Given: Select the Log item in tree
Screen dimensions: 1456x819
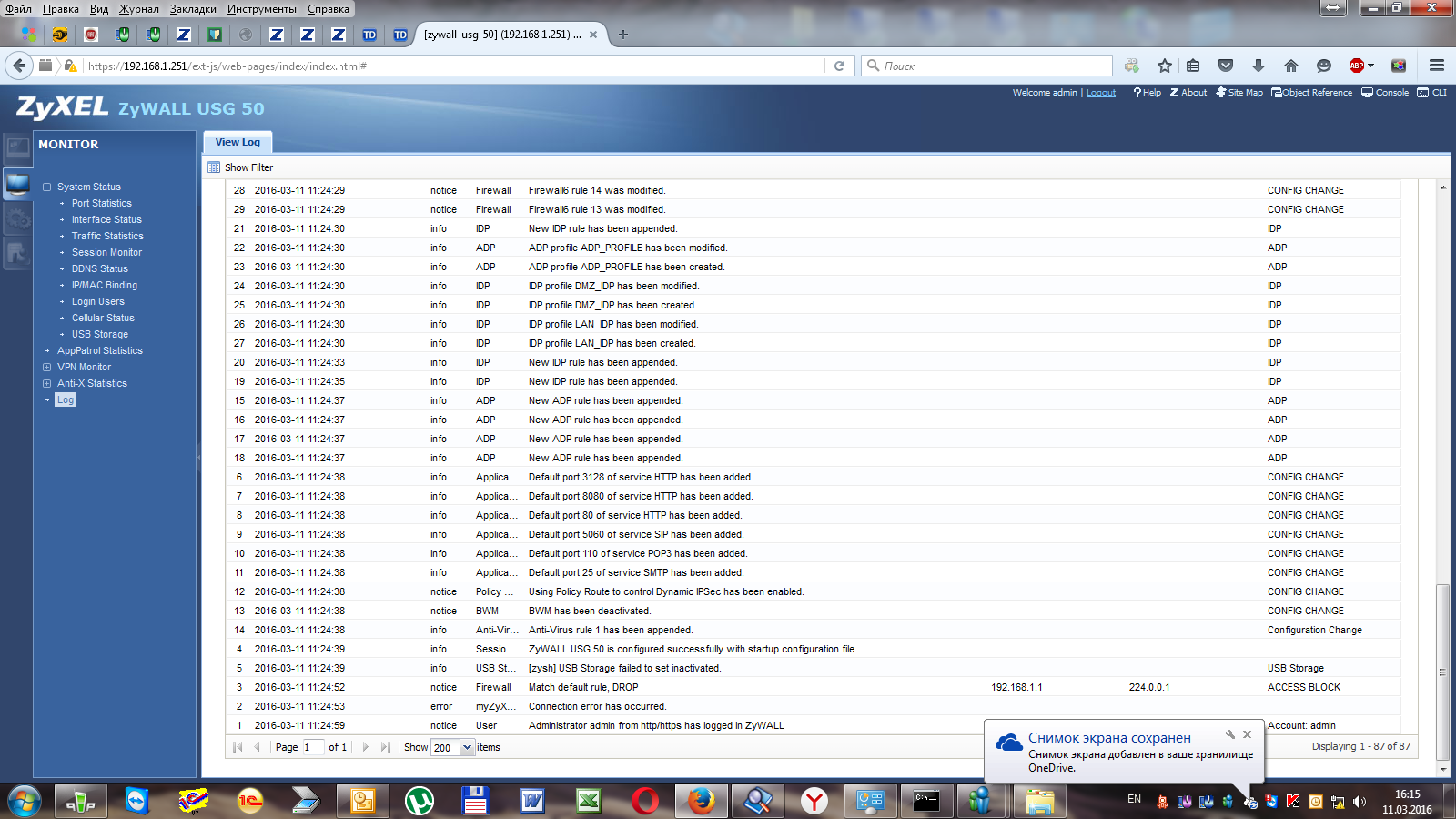Looking at the screenshot, I should pyautogui.click(x=66, y=399).
